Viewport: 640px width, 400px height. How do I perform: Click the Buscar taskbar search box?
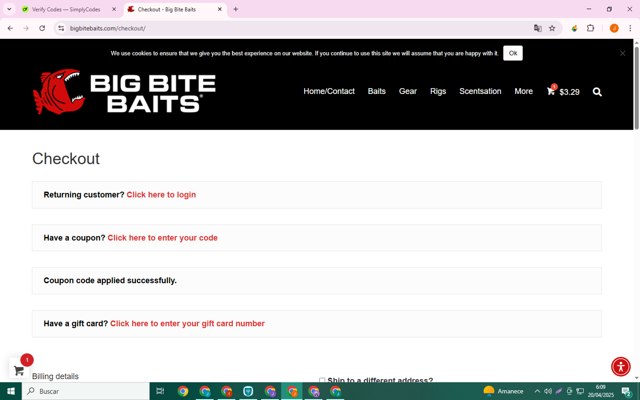point(86,391)
